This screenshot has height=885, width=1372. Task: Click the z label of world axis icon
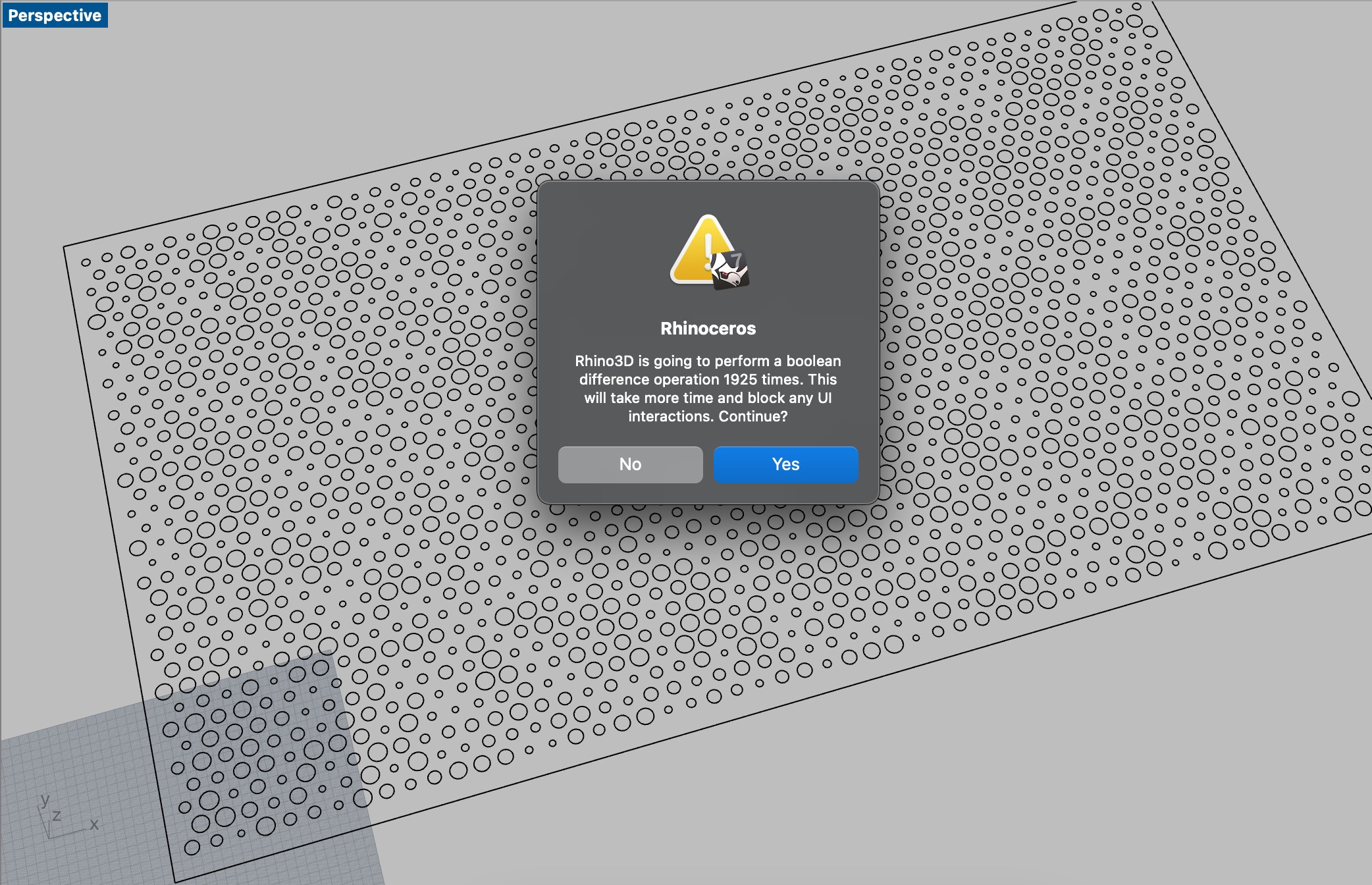tap(57, 816)
